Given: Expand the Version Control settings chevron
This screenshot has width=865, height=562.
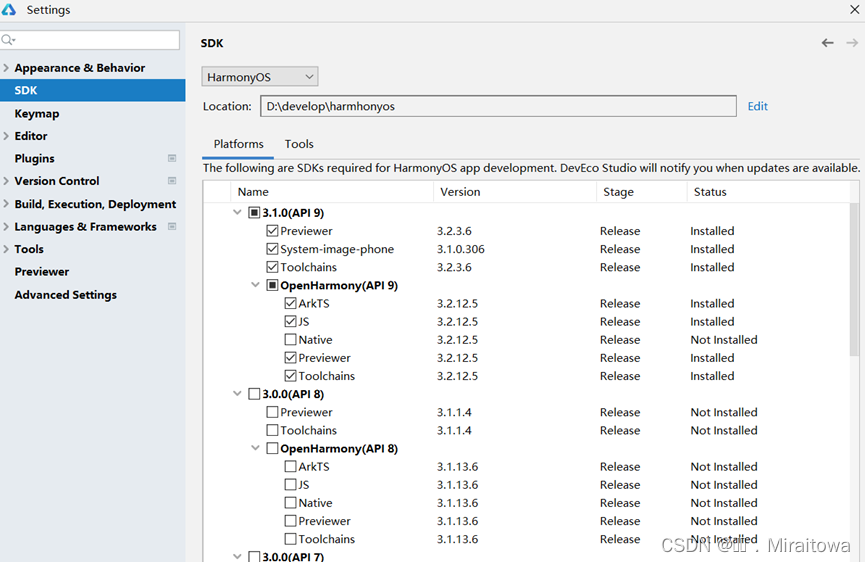Looking at the screenshot, I should [x=6, y=181].
